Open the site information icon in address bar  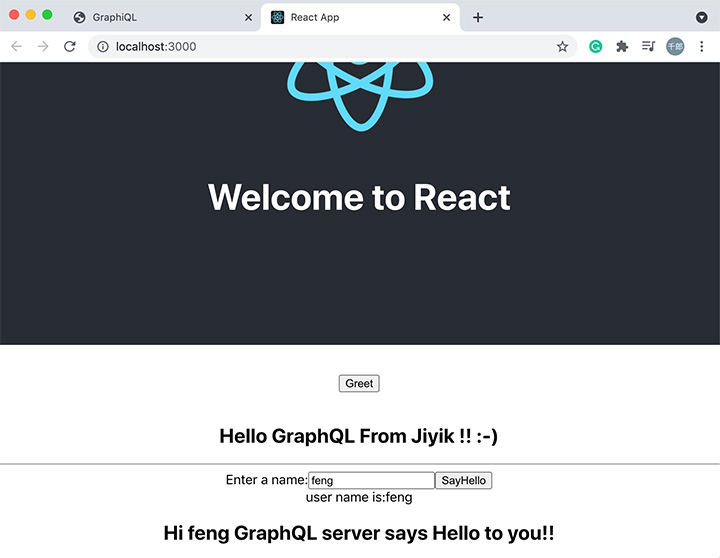(x=103, y=46)
